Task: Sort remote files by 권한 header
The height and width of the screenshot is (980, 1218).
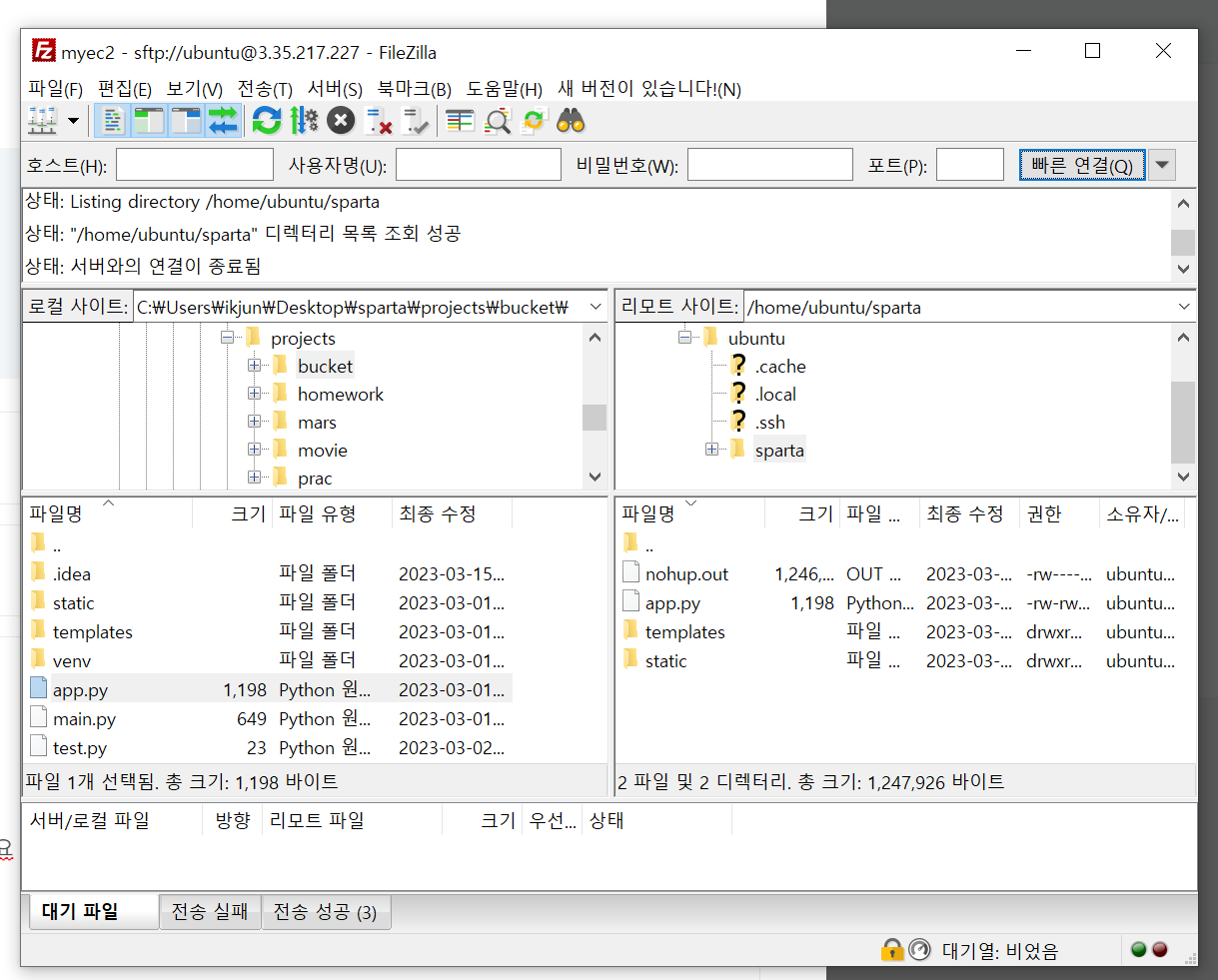Action: click(x=1058, y=513)
